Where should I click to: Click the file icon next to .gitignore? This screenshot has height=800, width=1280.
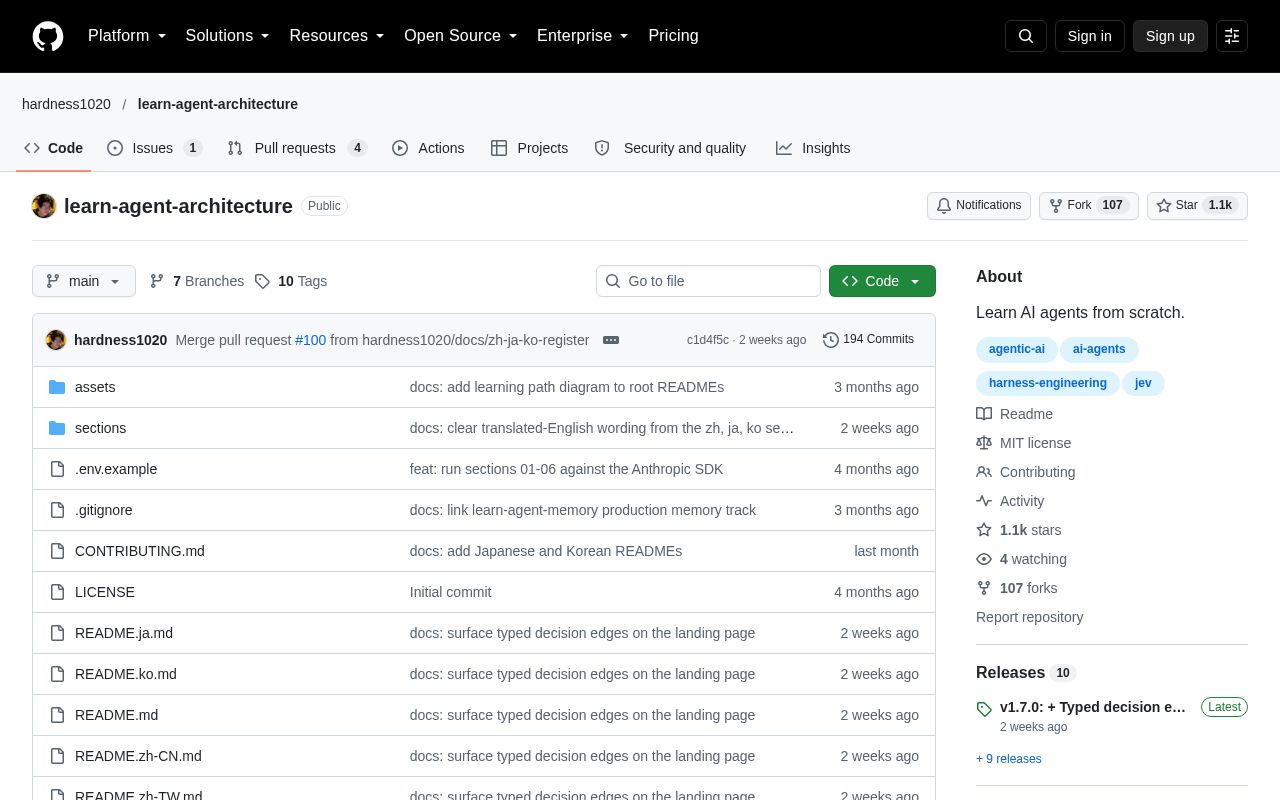[x=57, y=510]
